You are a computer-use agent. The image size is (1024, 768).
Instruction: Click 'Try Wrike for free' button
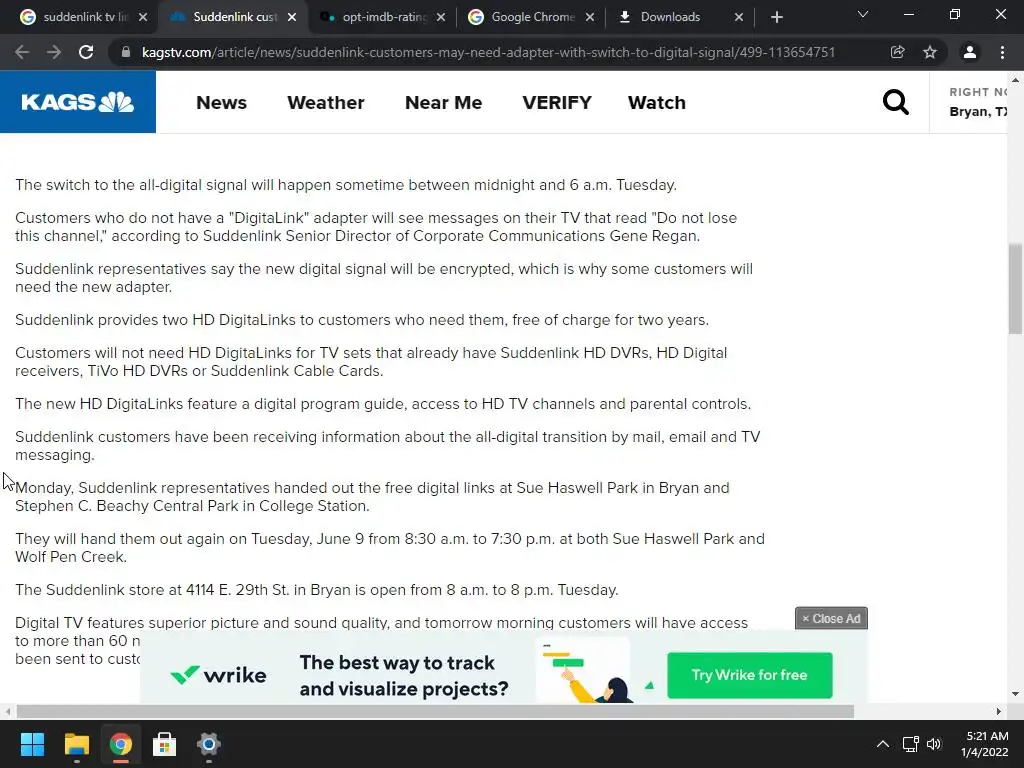(x=750, y=675)
